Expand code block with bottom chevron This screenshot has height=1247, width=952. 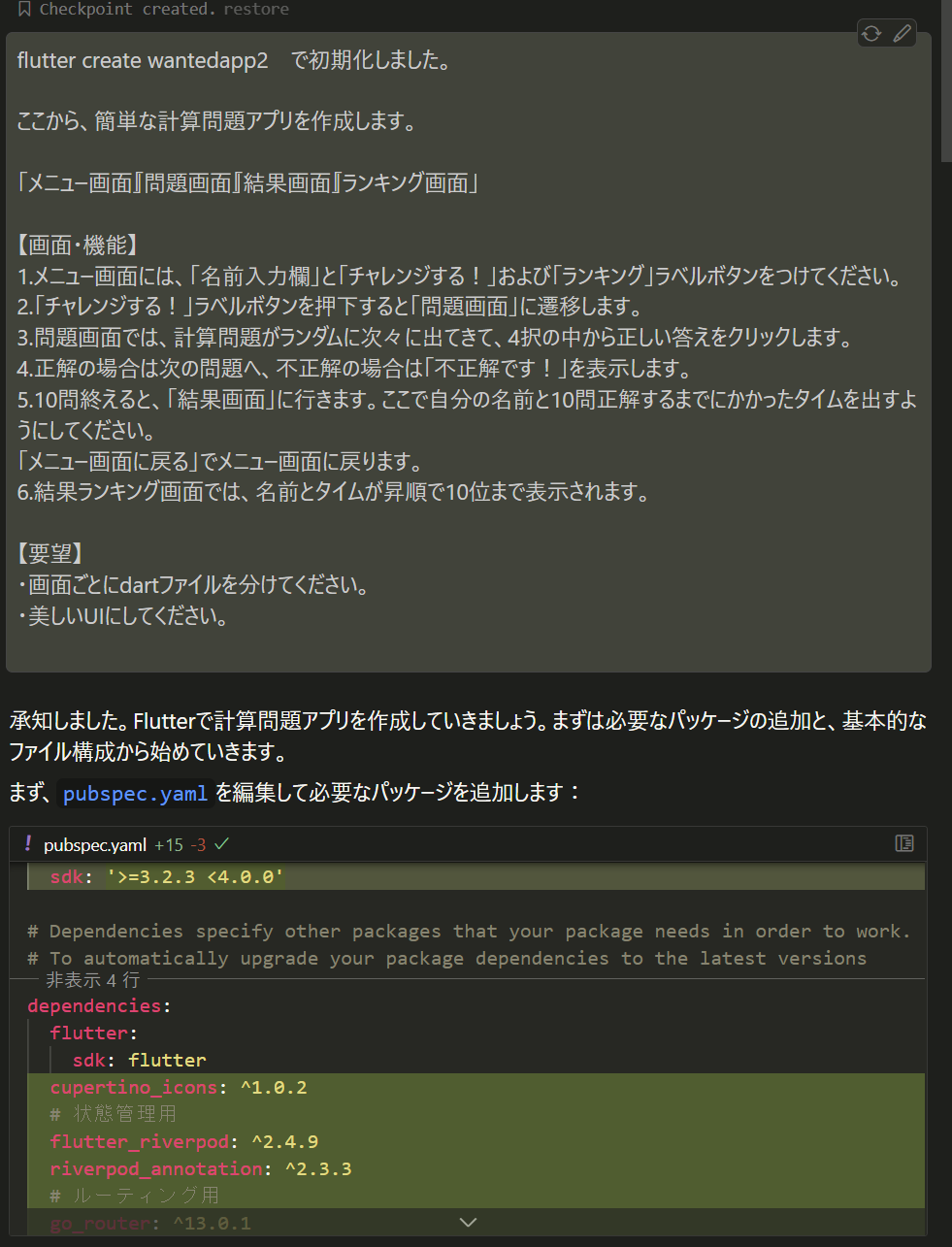(x=468, y=1222)
